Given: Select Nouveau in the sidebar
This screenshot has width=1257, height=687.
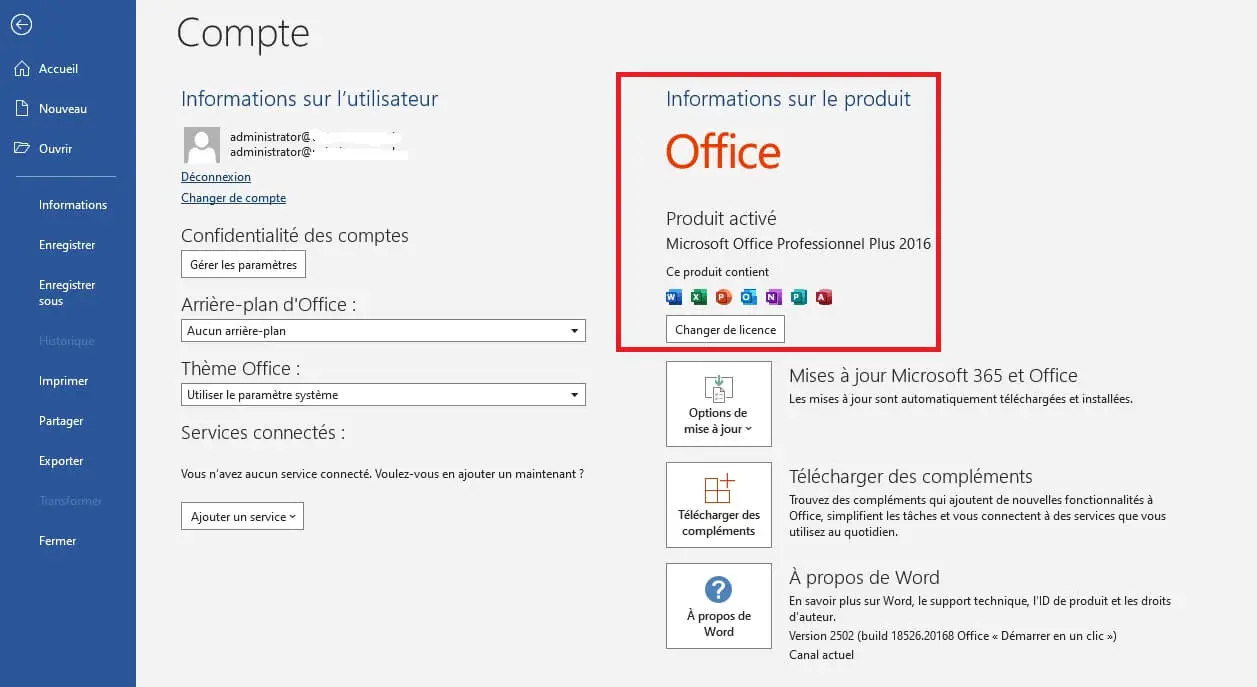Looking at the screenshot, I should (63, 109).
